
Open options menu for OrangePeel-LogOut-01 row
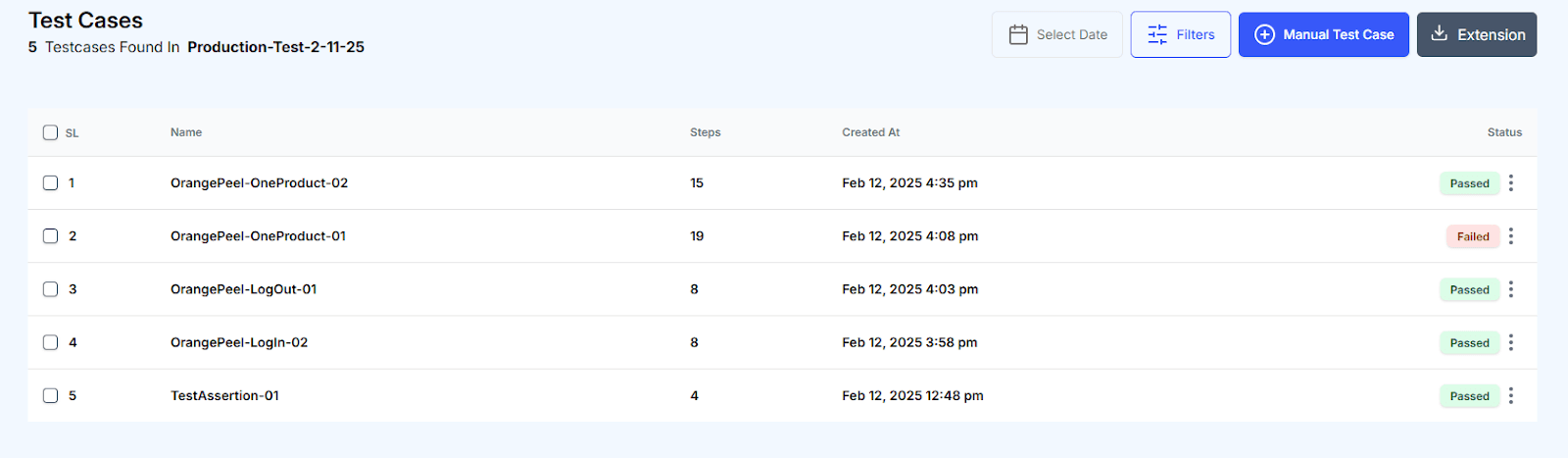pyautogui.click(x=1511, y=289)
